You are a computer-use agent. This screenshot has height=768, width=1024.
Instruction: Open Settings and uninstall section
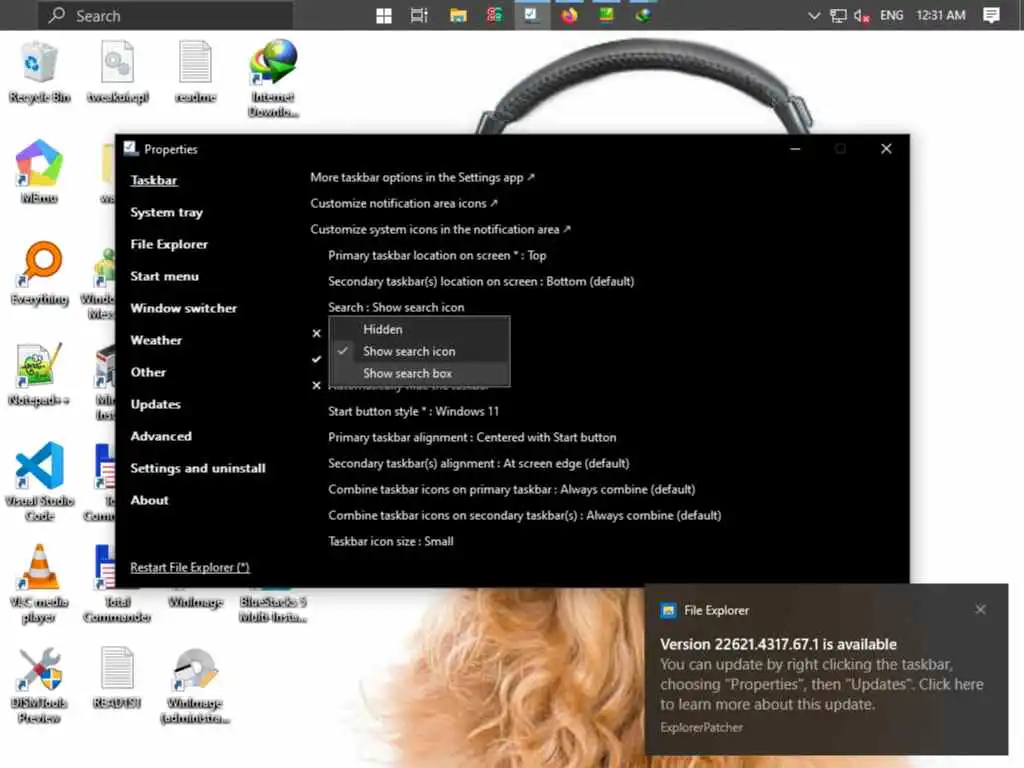198,468
